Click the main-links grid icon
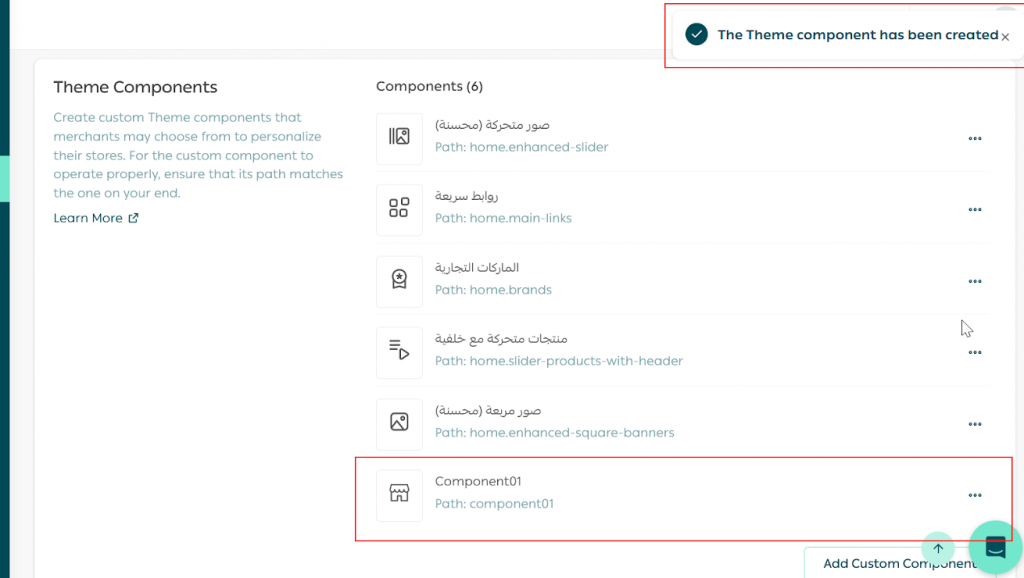 (x=399, y=209)
